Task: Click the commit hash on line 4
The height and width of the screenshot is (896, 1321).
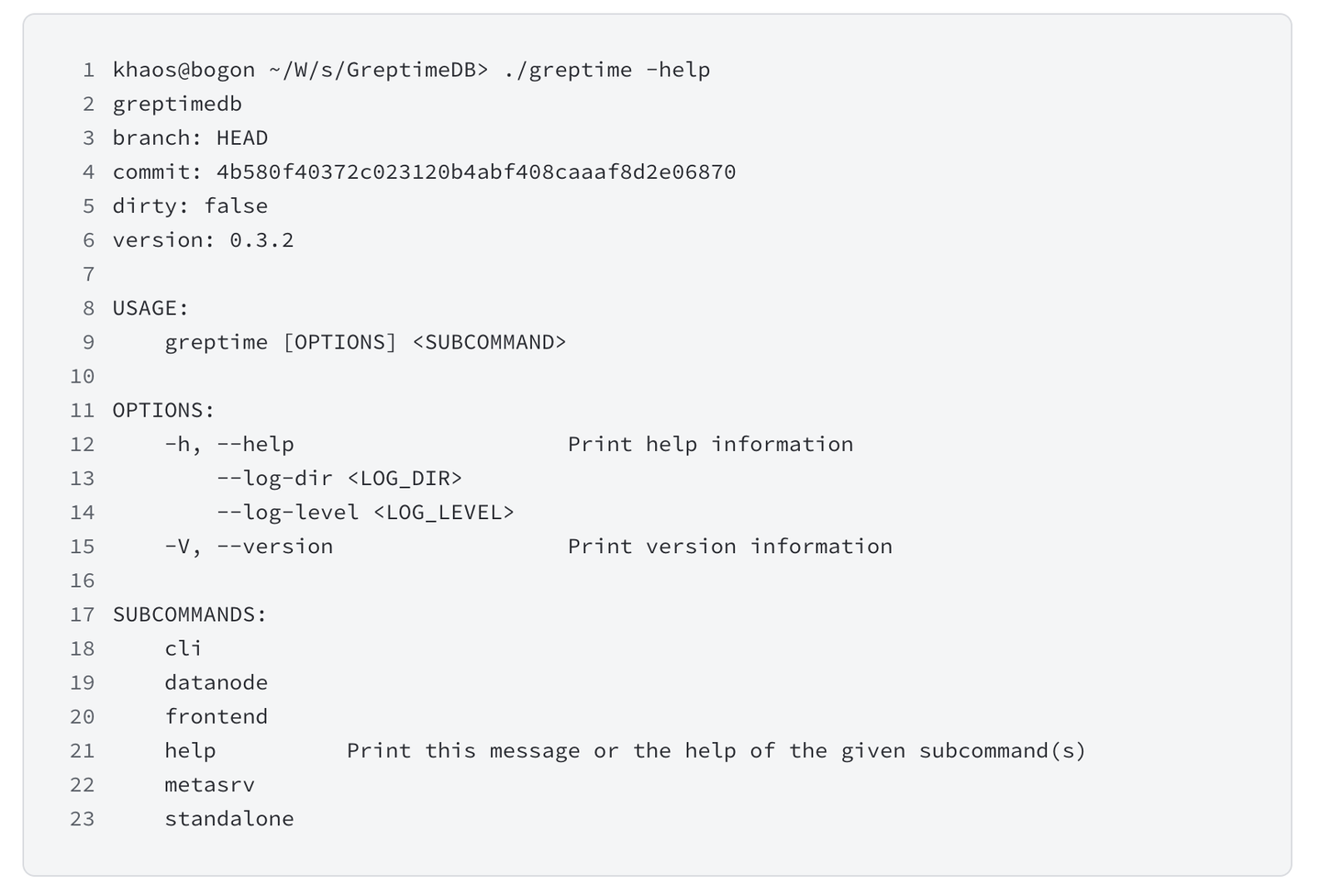Action: click(x=475, y=172)
